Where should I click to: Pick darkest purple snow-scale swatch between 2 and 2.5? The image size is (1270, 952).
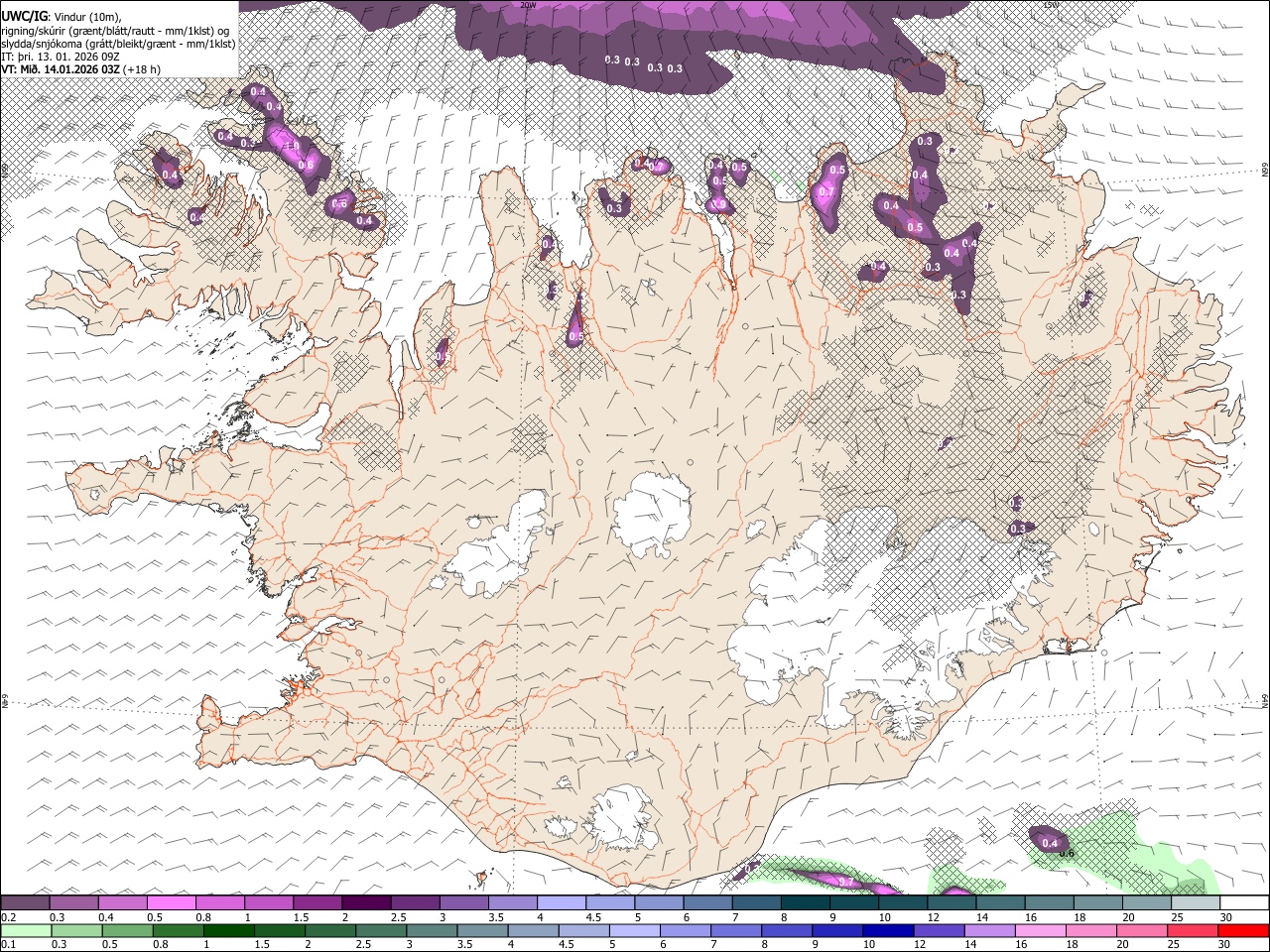click(366, 902)
